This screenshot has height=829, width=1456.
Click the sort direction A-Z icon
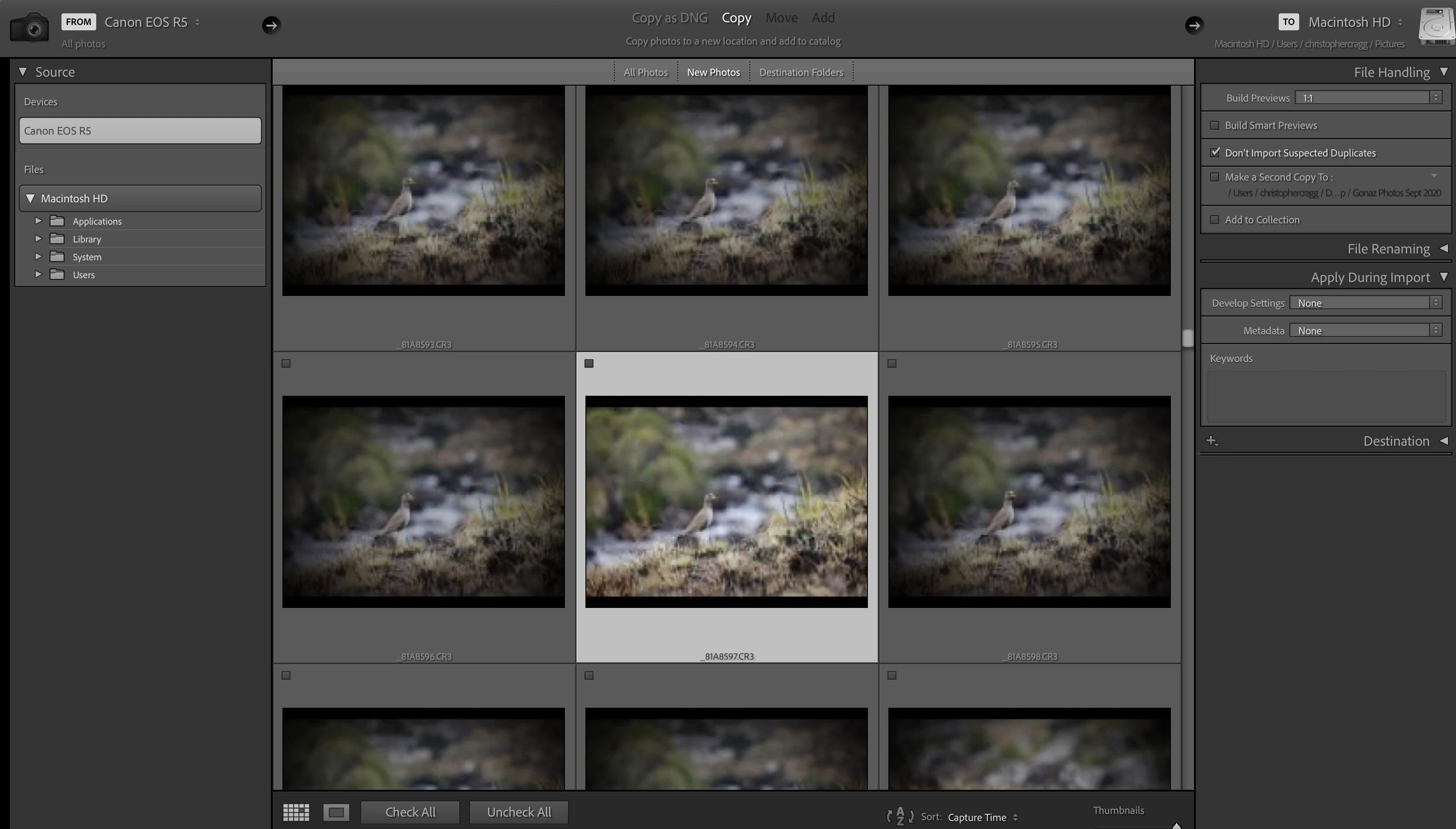tap(900, 816)
